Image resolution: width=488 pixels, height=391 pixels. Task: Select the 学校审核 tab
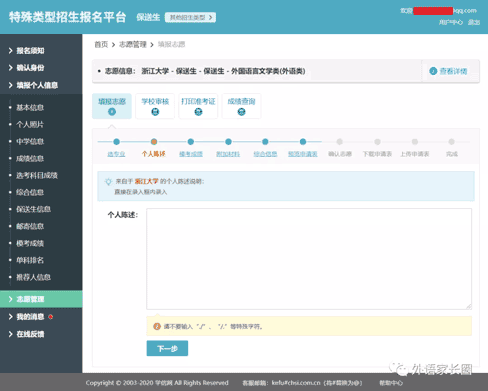(155, 106)
